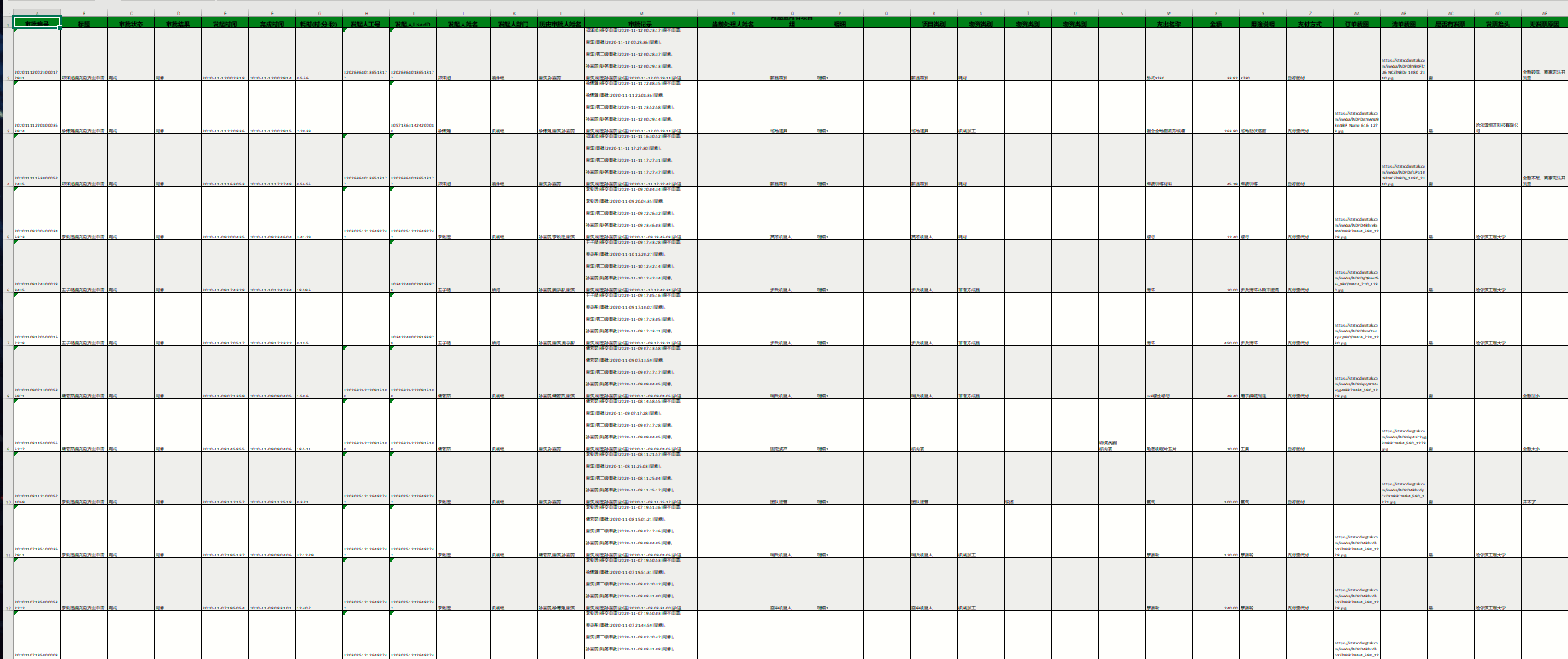1568x659 pixels.
Task: Click the 支出名称 header cell
Action: pos(1169,24)
